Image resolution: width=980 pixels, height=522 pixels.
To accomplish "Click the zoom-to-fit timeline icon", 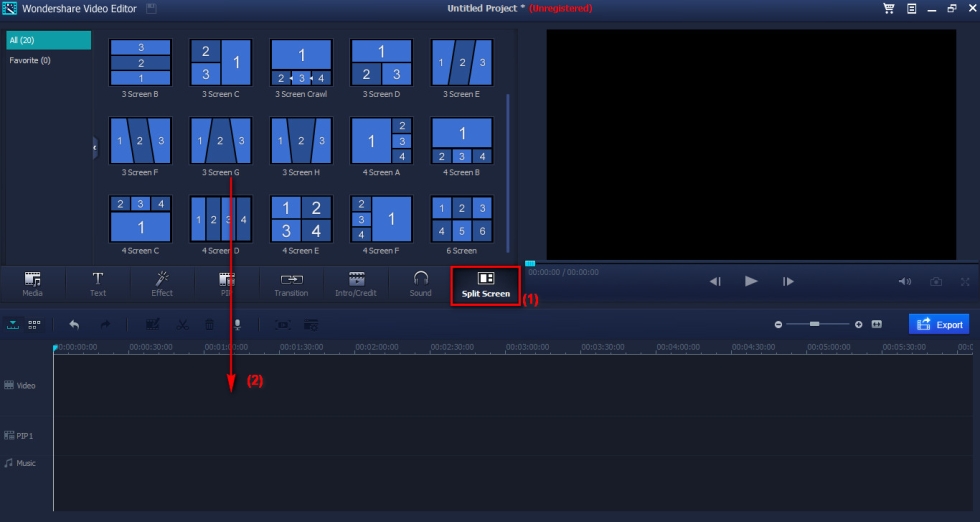I will (877, 325).
